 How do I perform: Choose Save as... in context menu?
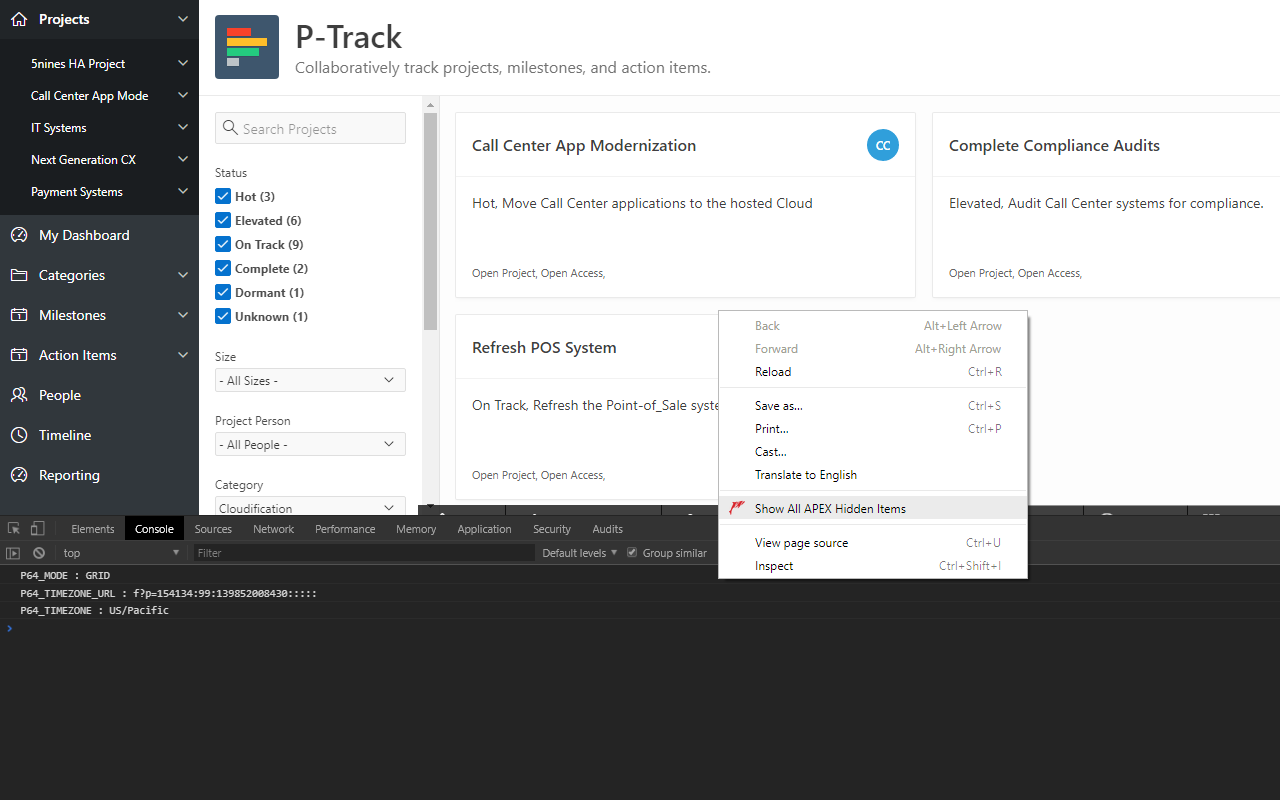872,405
